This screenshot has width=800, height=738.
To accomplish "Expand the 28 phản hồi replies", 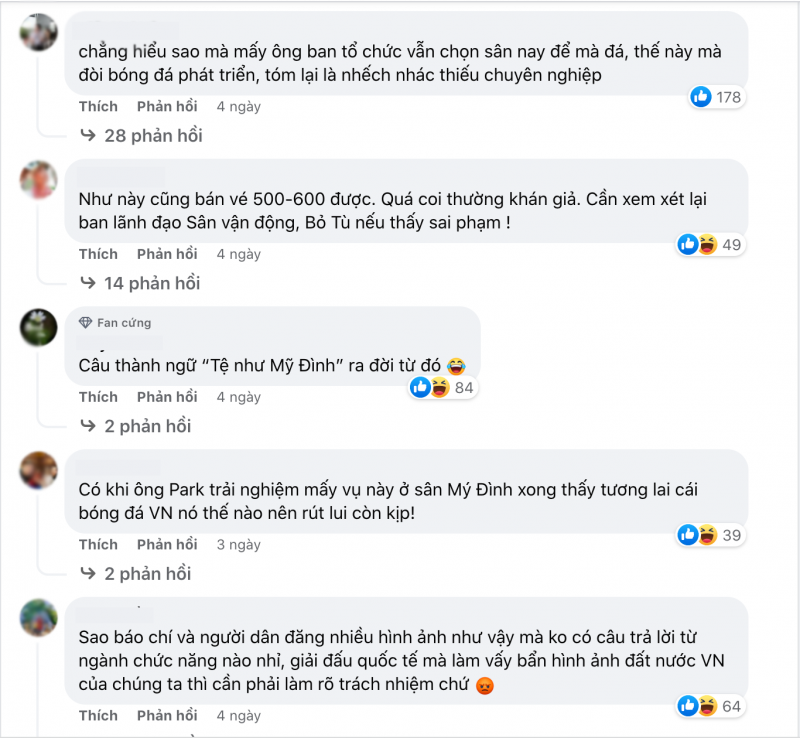I will 142,135.
